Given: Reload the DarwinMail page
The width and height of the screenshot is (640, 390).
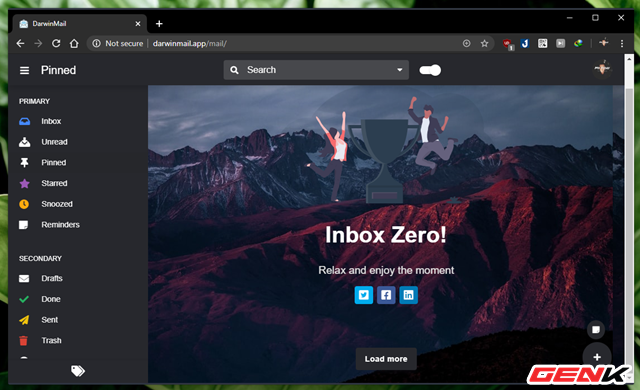Looking at the screenshot, I should point(56,43).
